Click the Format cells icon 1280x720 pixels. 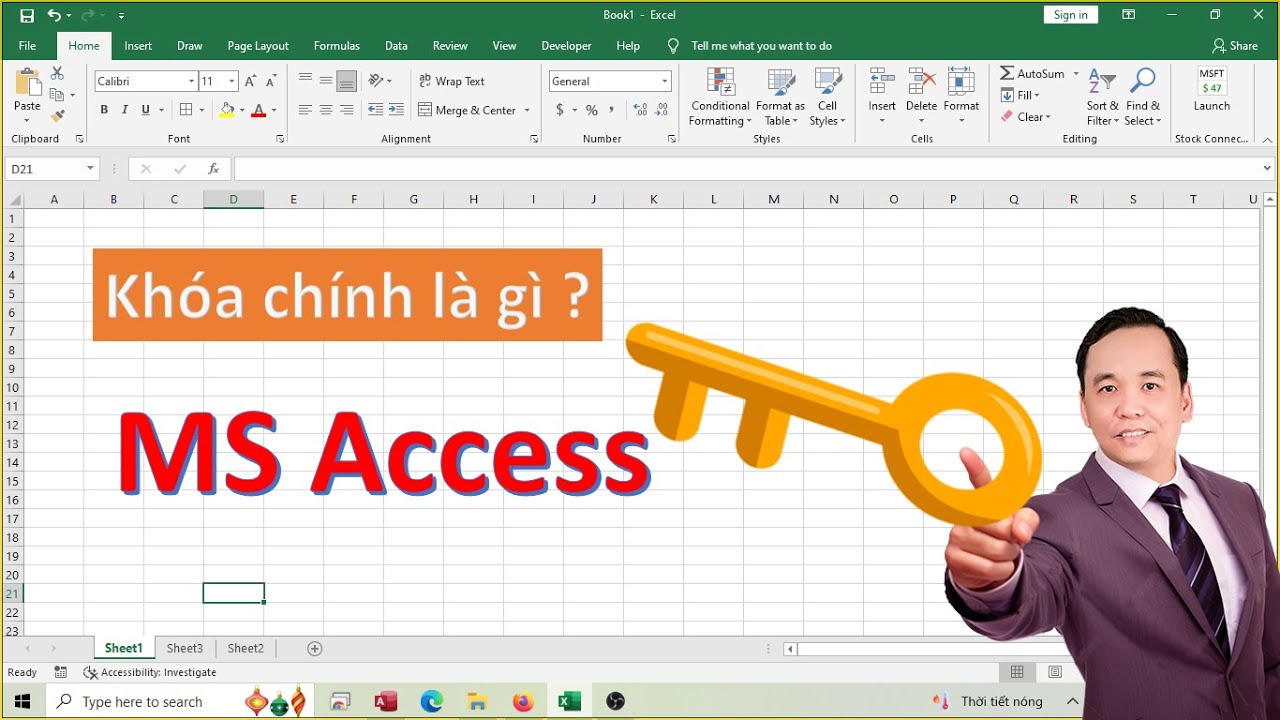tap(961, 82)
